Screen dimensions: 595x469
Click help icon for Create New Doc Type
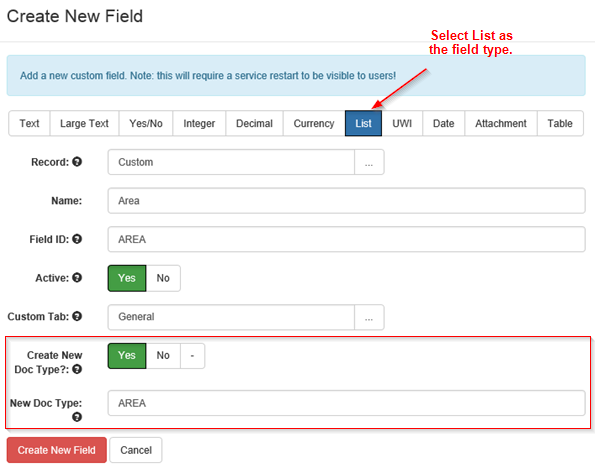[x=77, y=369]
